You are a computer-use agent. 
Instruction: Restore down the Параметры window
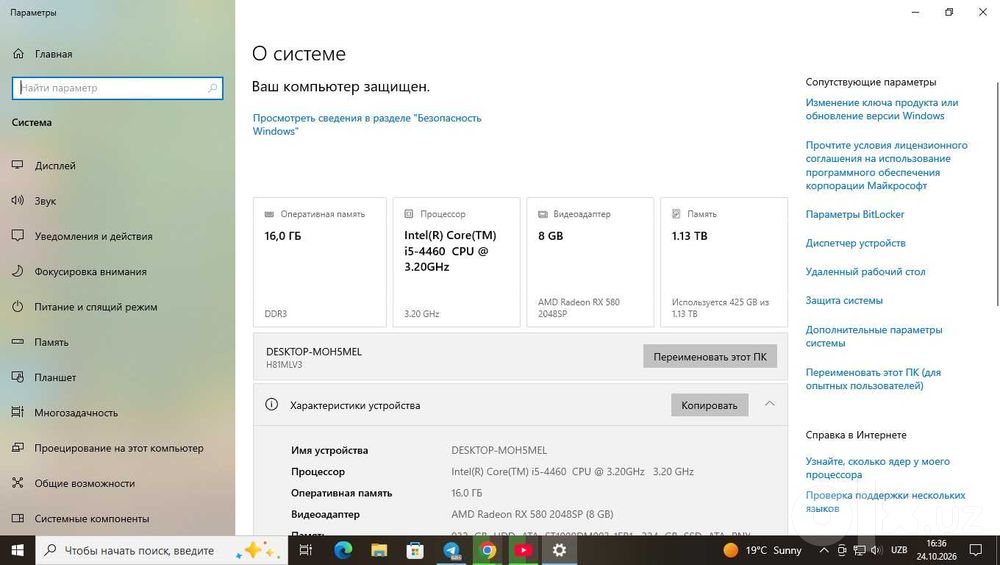pos(949,12)
